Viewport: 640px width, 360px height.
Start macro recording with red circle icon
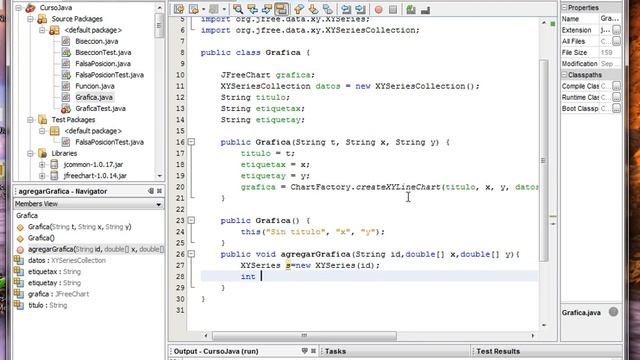[x=379, y=9]
